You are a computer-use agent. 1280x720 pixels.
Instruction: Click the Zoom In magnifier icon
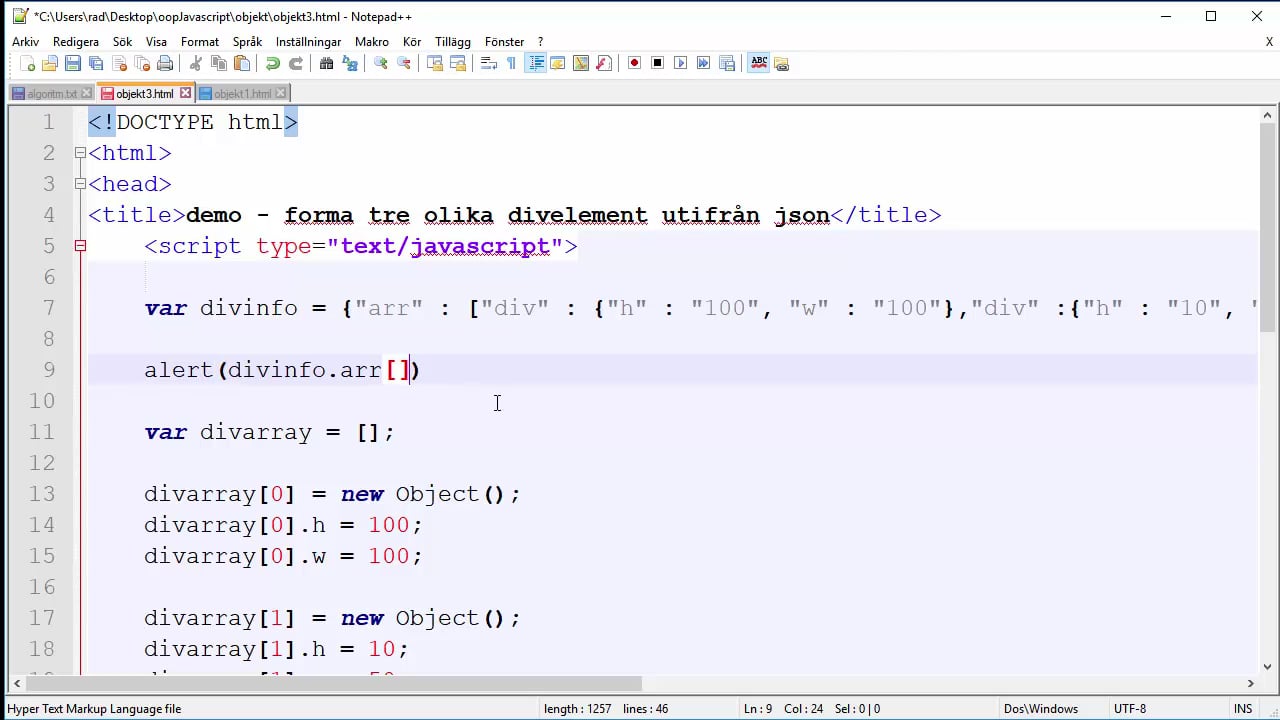(x=381, y=63)
